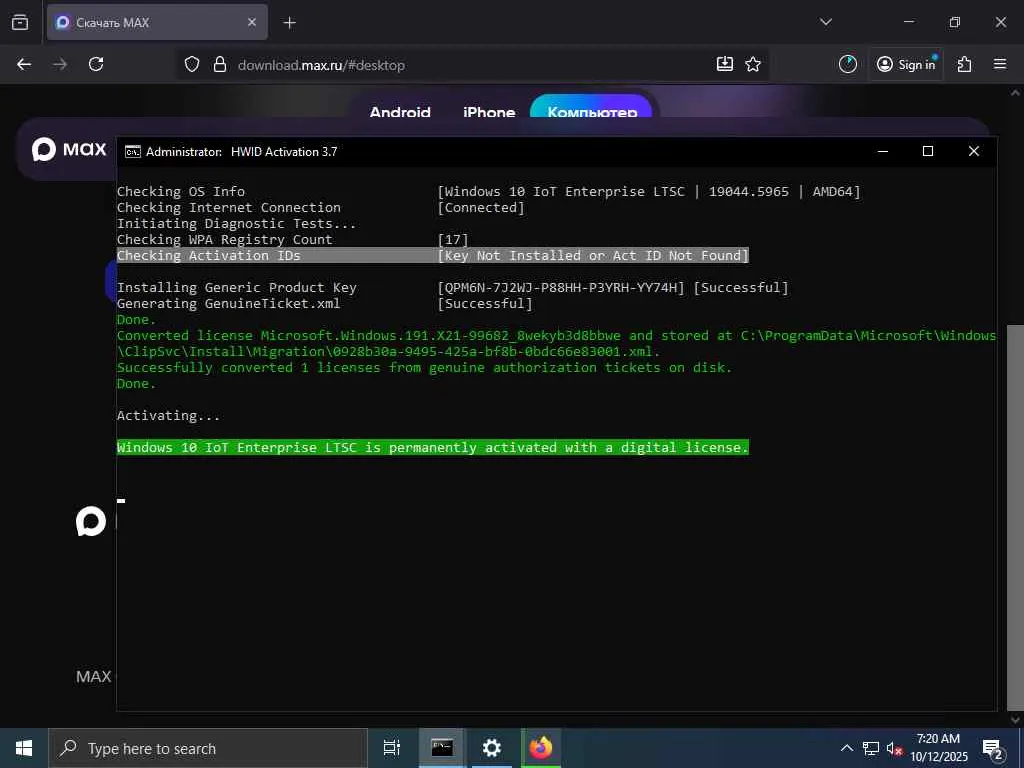Open the extensions puzzle icon

(x=965, y=64)
